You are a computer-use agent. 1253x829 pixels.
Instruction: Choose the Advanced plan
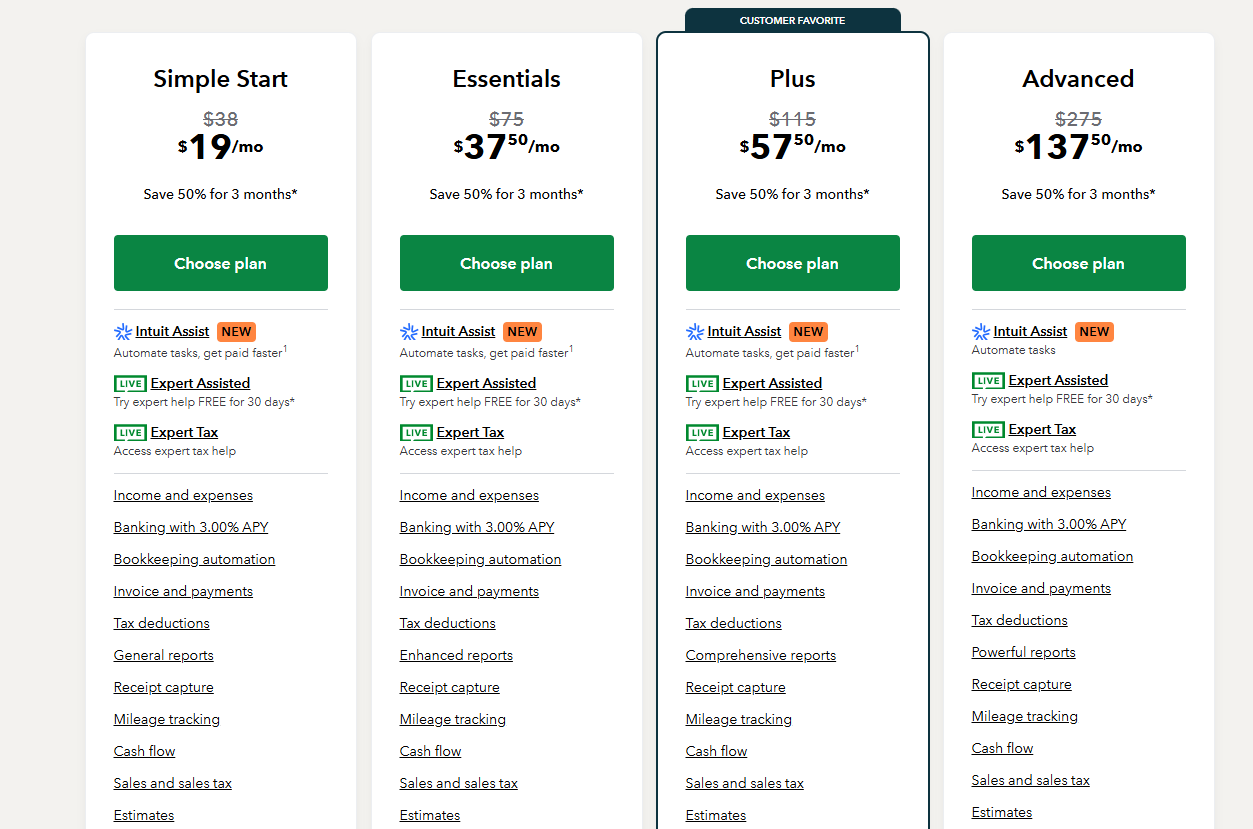(1078, 262)
